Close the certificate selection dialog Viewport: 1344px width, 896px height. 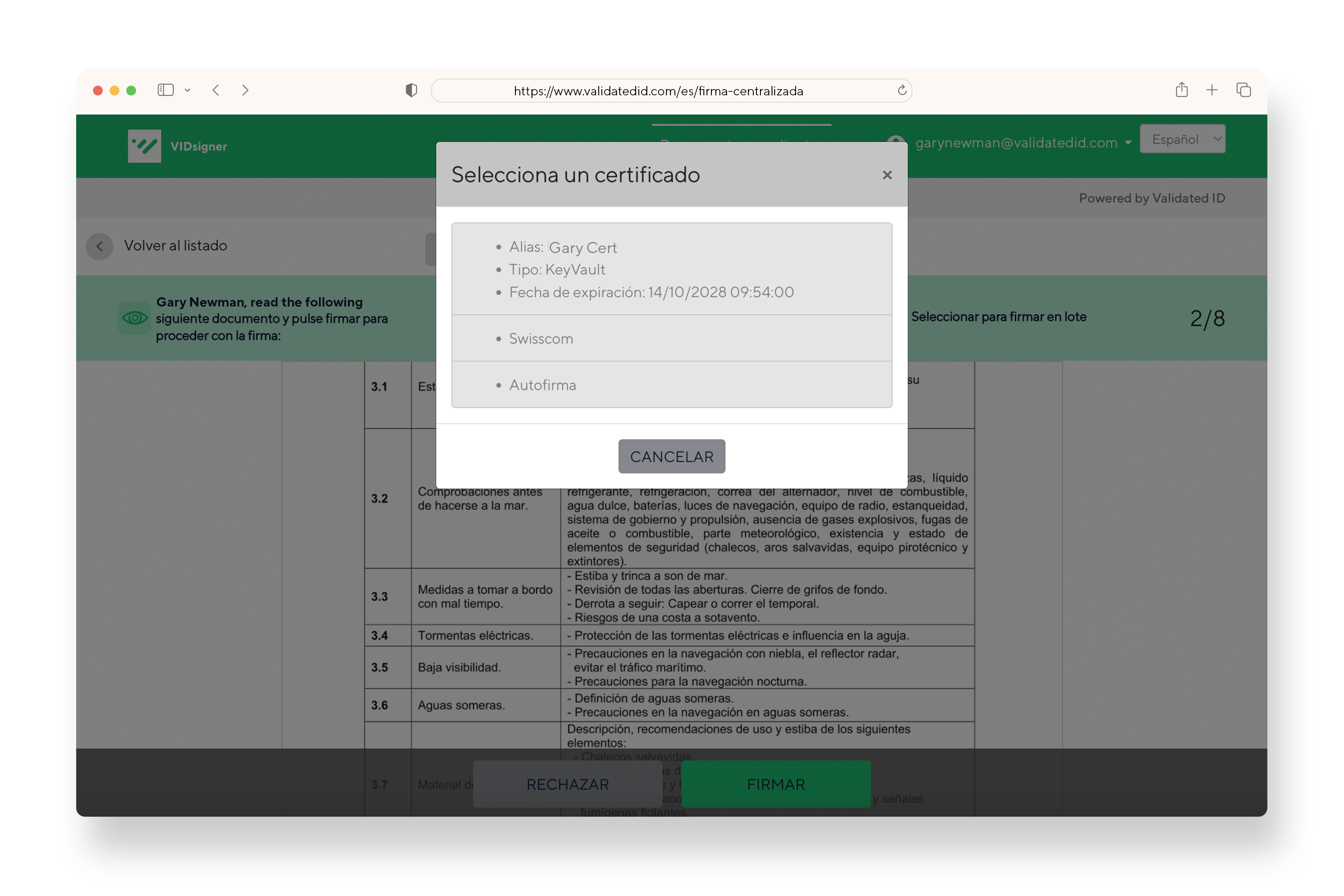pos(886,176)
